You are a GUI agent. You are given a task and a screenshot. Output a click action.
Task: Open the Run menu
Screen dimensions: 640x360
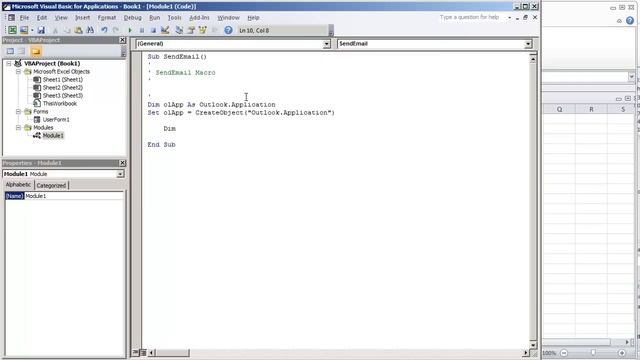pyautogui.click(x=155, y=18)
